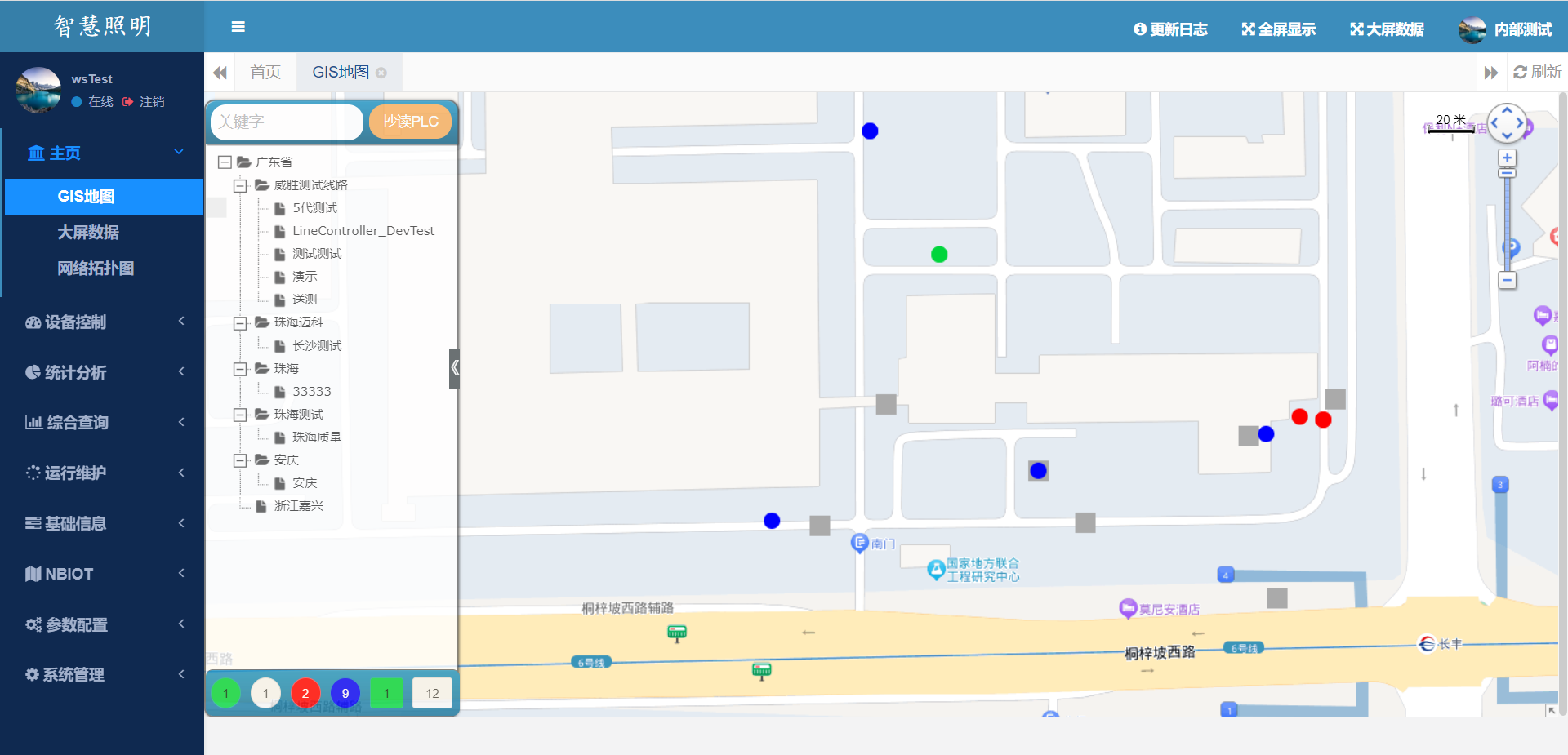The image size is (1568, 755).
Task: Click the blue lamp marker inside square
Action: pyautogui.click(x=1038, y=471)
